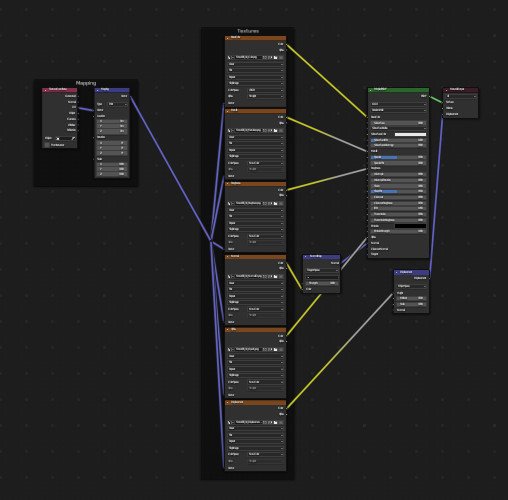Click open-folder icon in Displacement texture node

coord(275,422)
